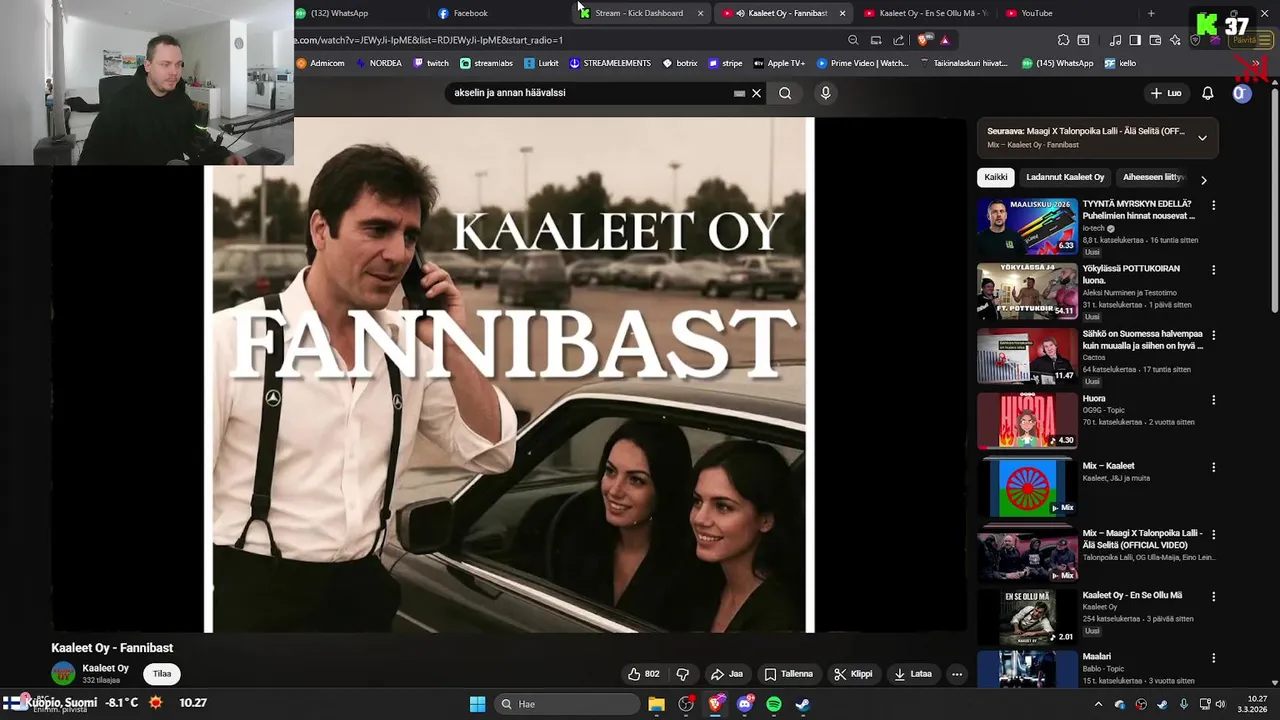Viewport: 1280px width, 720px height.
Task: Dislike the Fannibast video
Action: point(683,674)
